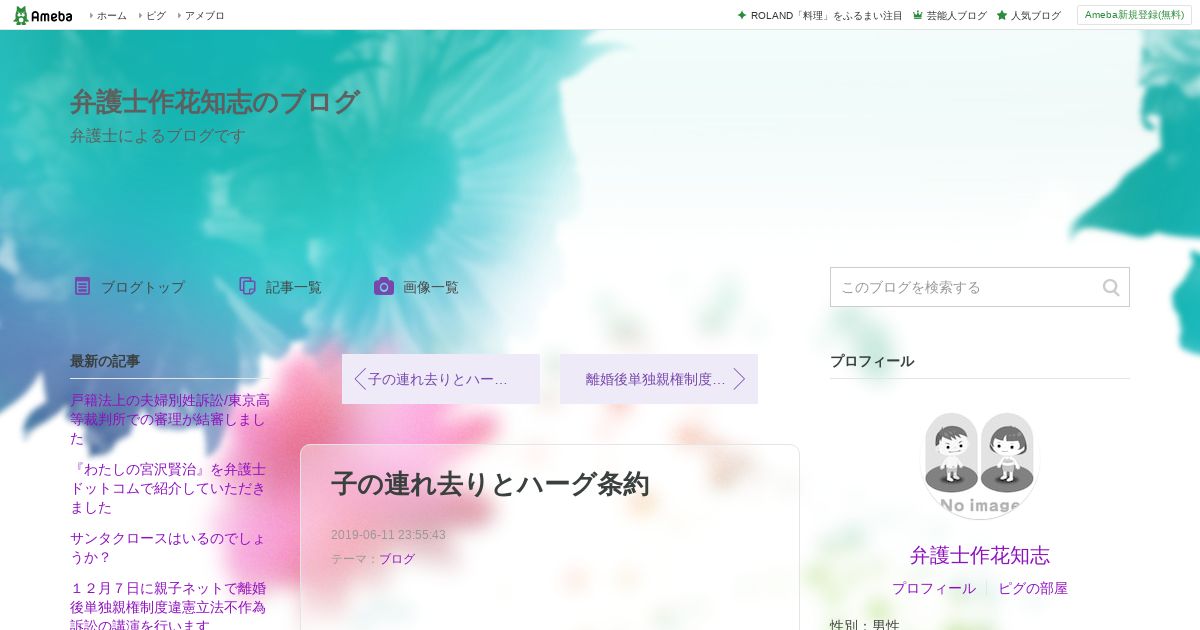Click the search magnifier icon

point(1111,287)
